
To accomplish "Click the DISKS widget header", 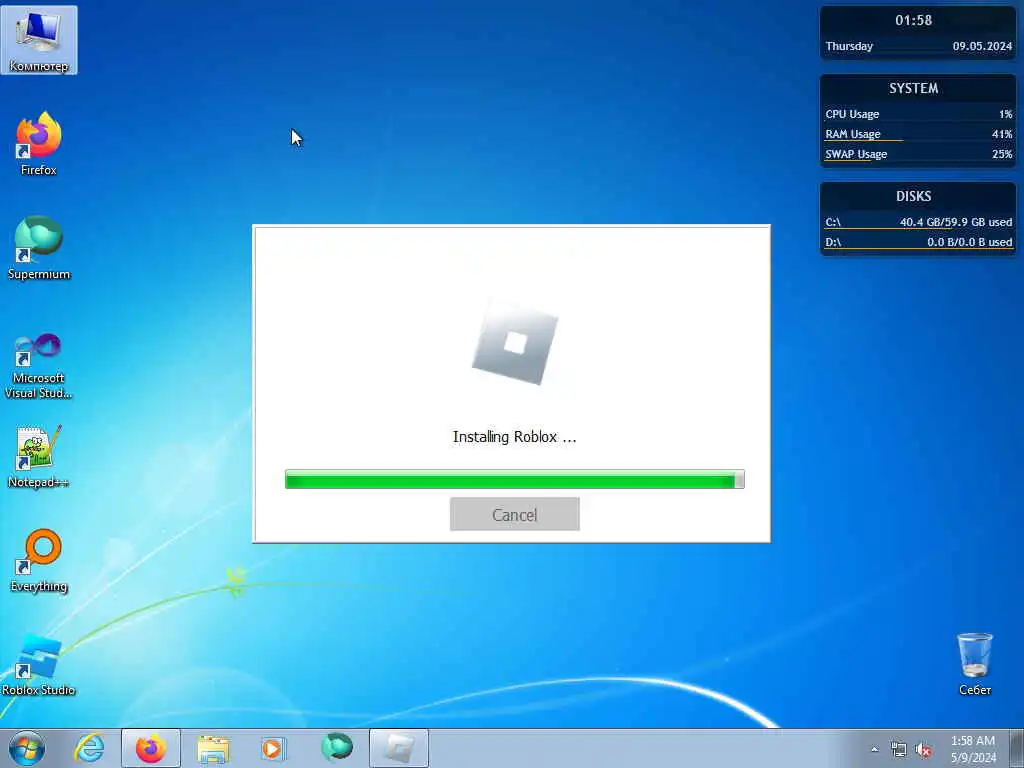I will (x=913, y=196).
